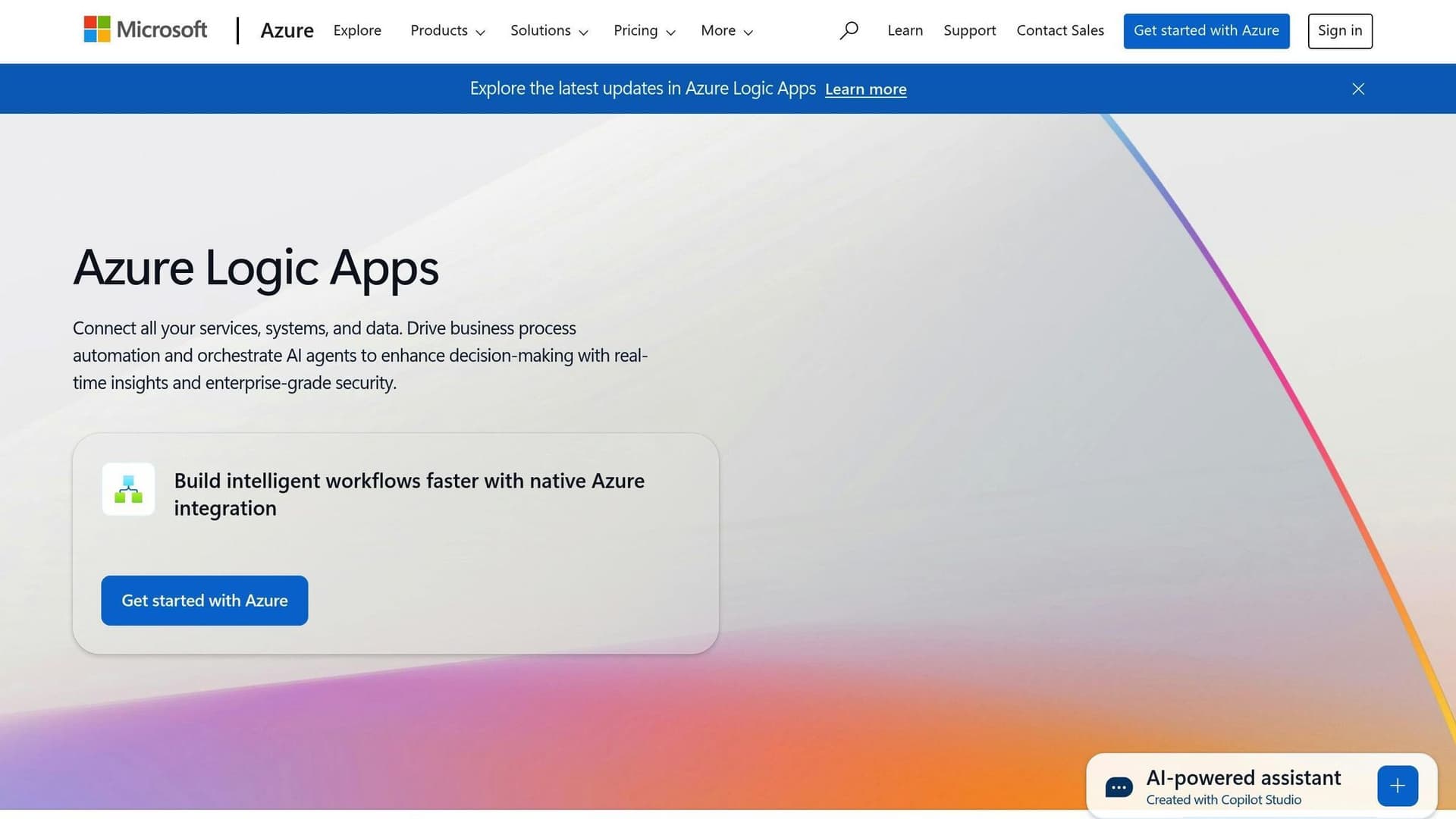Click Azure in the top navigation
The height and width of the screenshot is (819, 1456).
287,30
